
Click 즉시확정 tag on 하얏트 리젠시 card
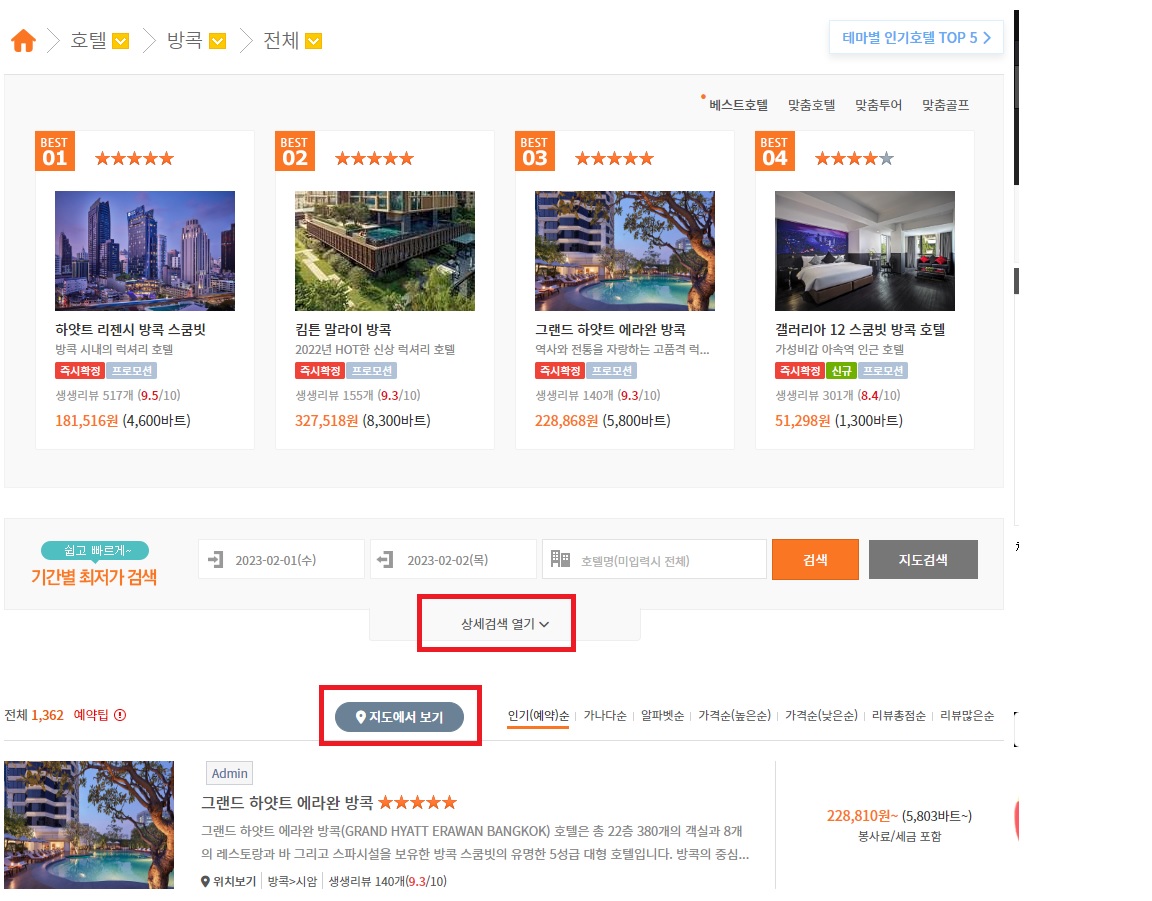[x=80, y=370]
